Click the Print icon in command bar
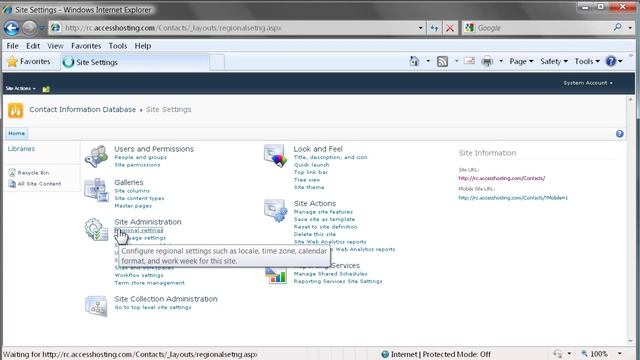 click(487, 62)
